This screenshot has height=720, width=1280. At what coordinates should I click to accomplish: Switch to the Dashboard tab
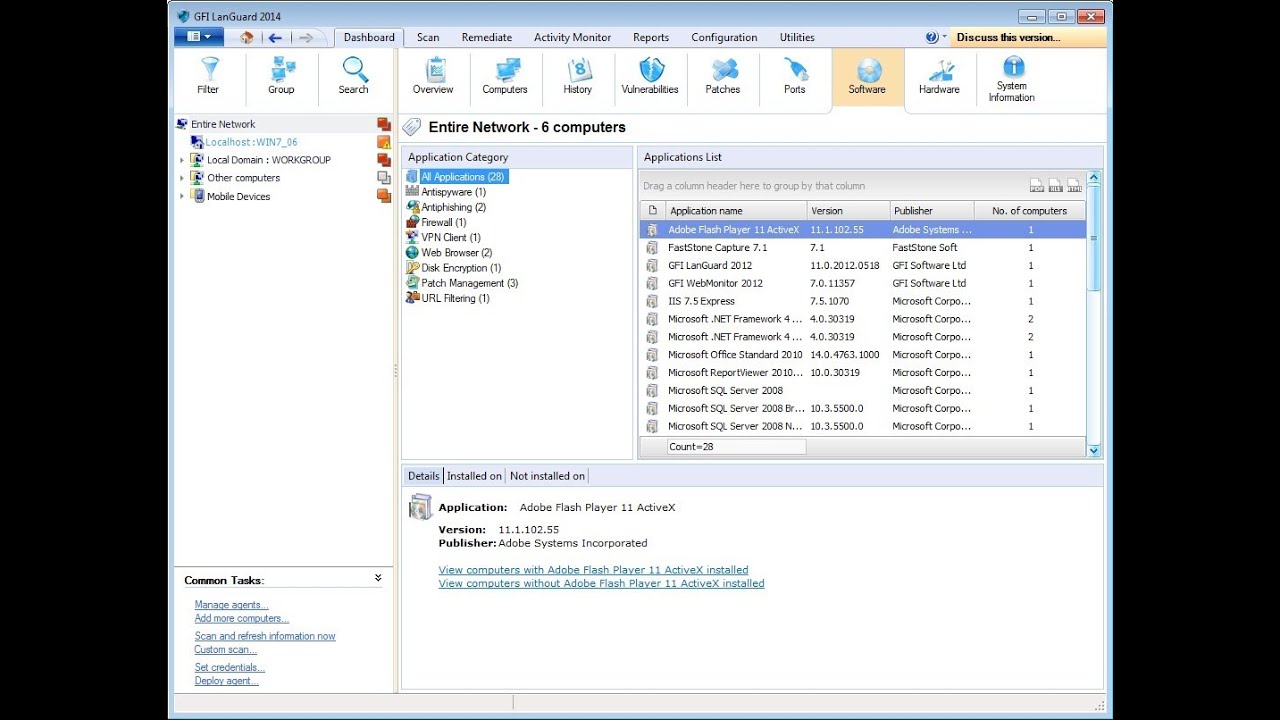[369, 37]
